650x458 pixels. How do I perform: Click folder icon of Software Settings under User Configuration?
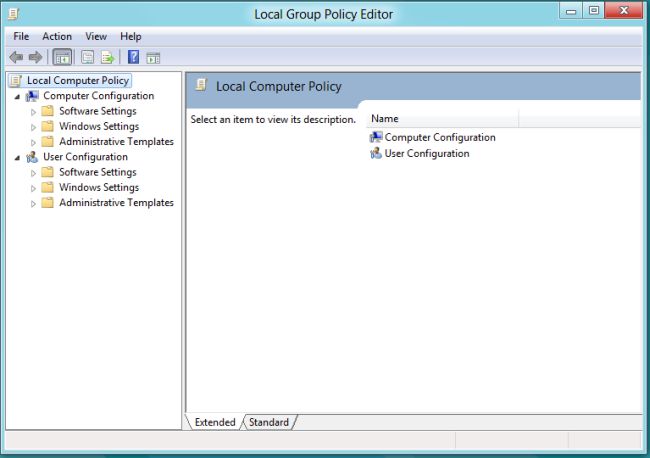[48, 172]
